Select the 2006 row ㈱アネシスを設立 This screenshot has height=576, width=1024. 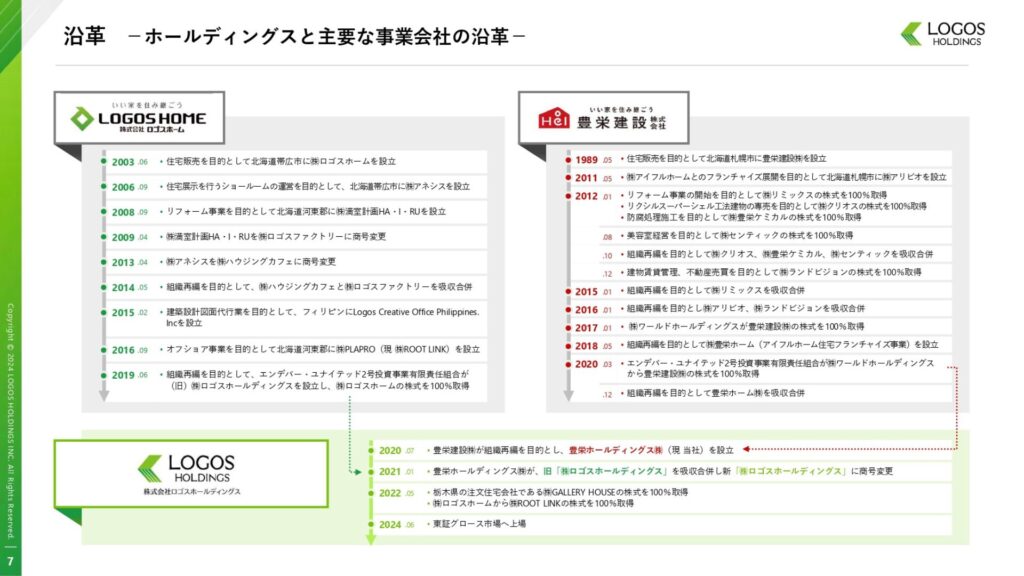click(x=318, y=186)
